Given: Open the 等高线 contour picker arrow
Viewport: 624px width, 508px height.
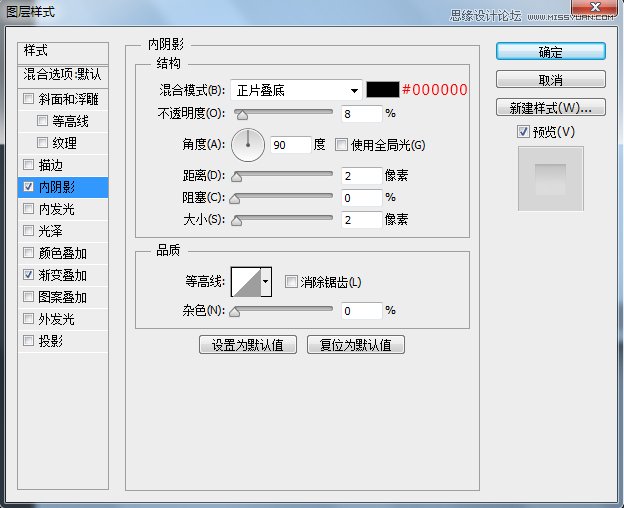Looking at the screenshot, I should pyautogui.click(x=266, y=282).
